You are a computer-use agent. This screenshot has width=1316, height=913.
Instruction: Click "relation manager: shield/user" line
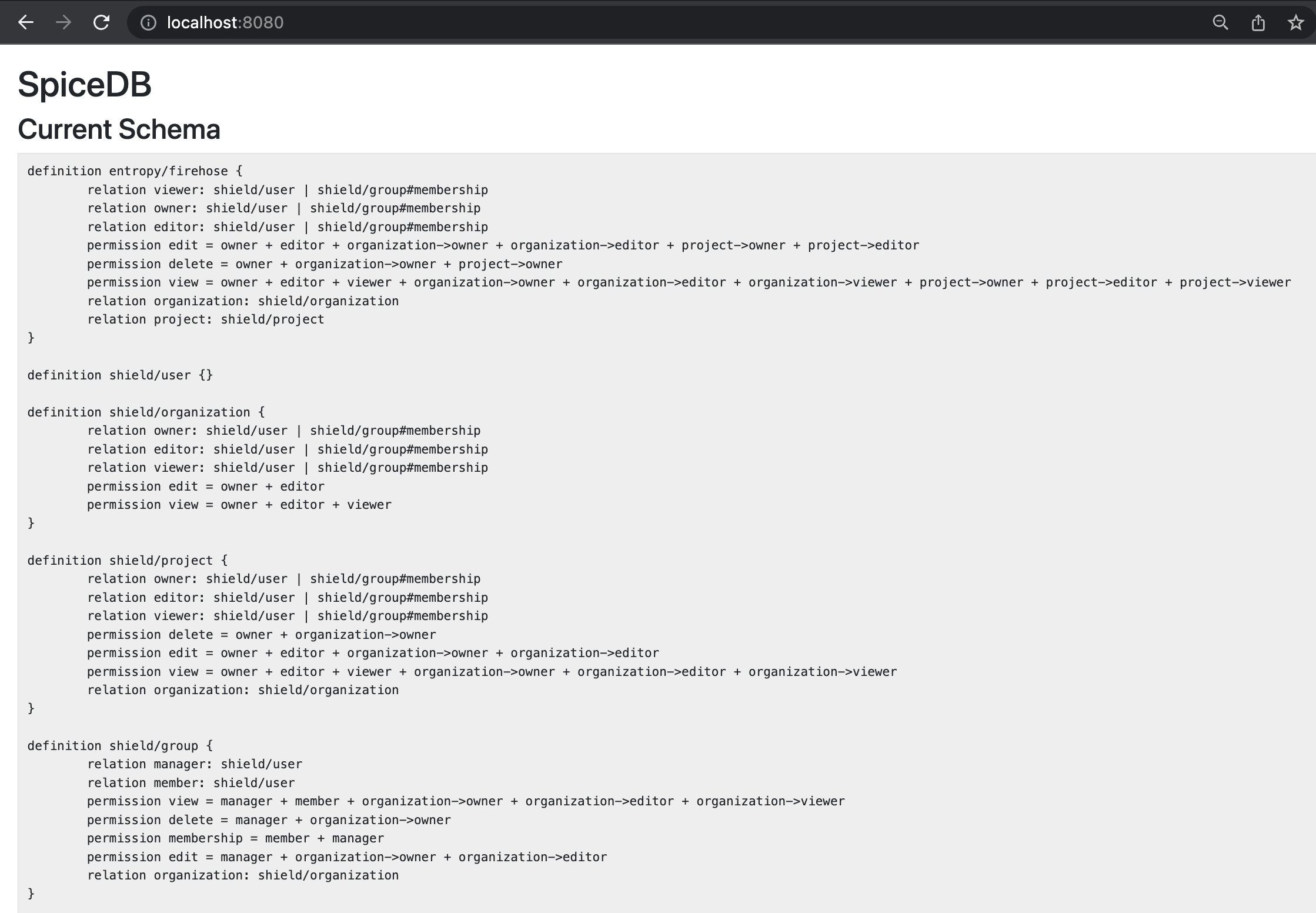[195, 764]
